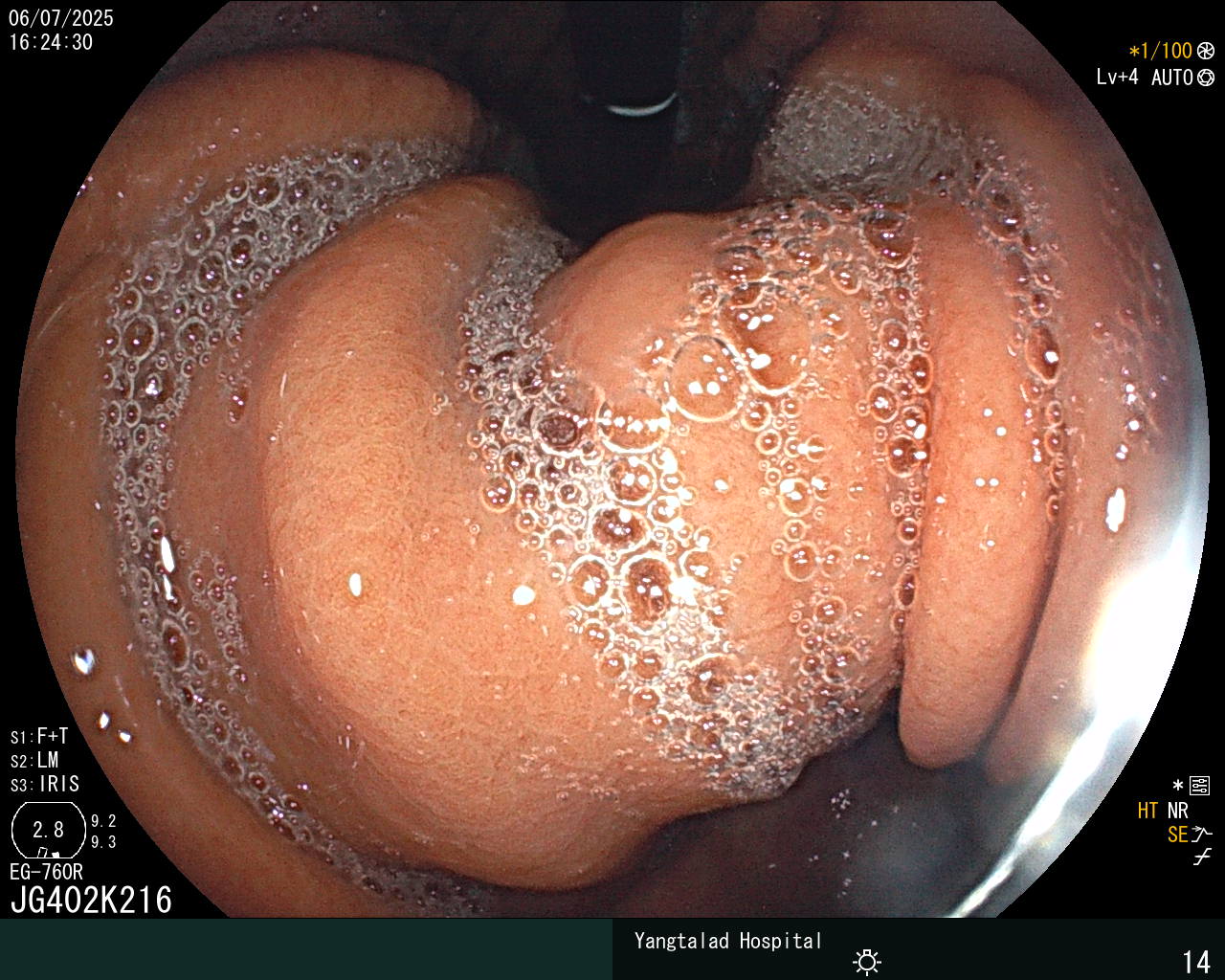Select the S2:LM switch assignment
This screenshot has height=980, width=1225.
34,760
